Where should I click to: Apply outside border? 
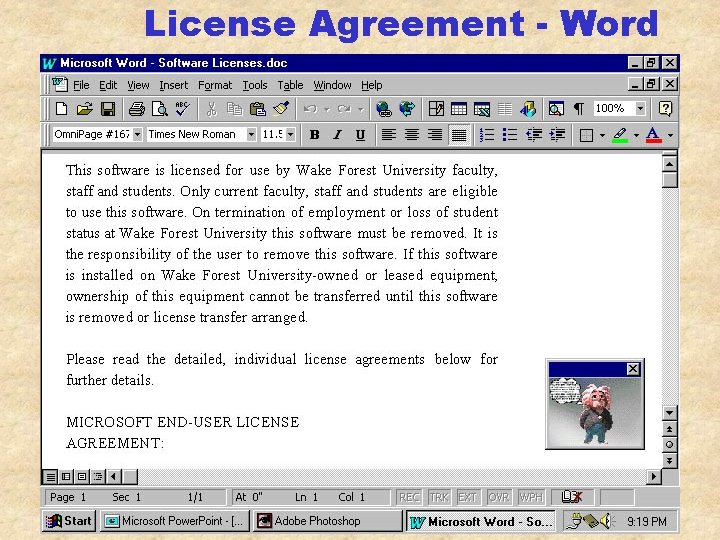coord(586,135)
